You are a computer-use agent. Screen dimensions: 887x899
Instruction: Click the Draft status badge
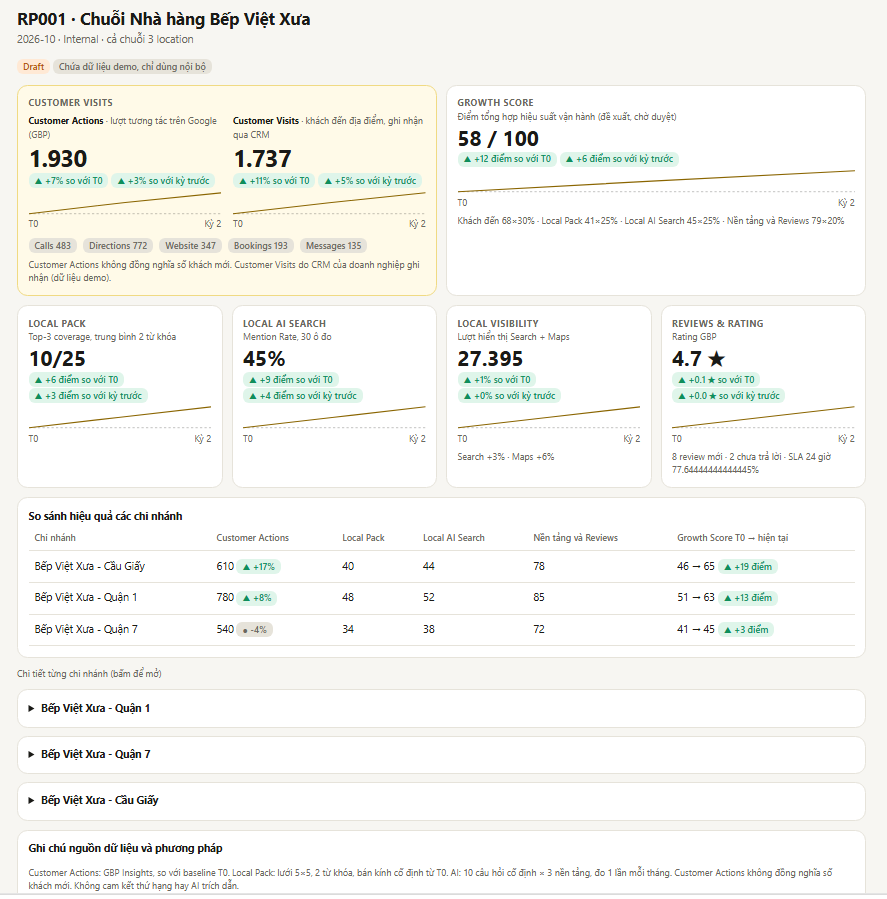pyautogui.click(x=33, y=67)
